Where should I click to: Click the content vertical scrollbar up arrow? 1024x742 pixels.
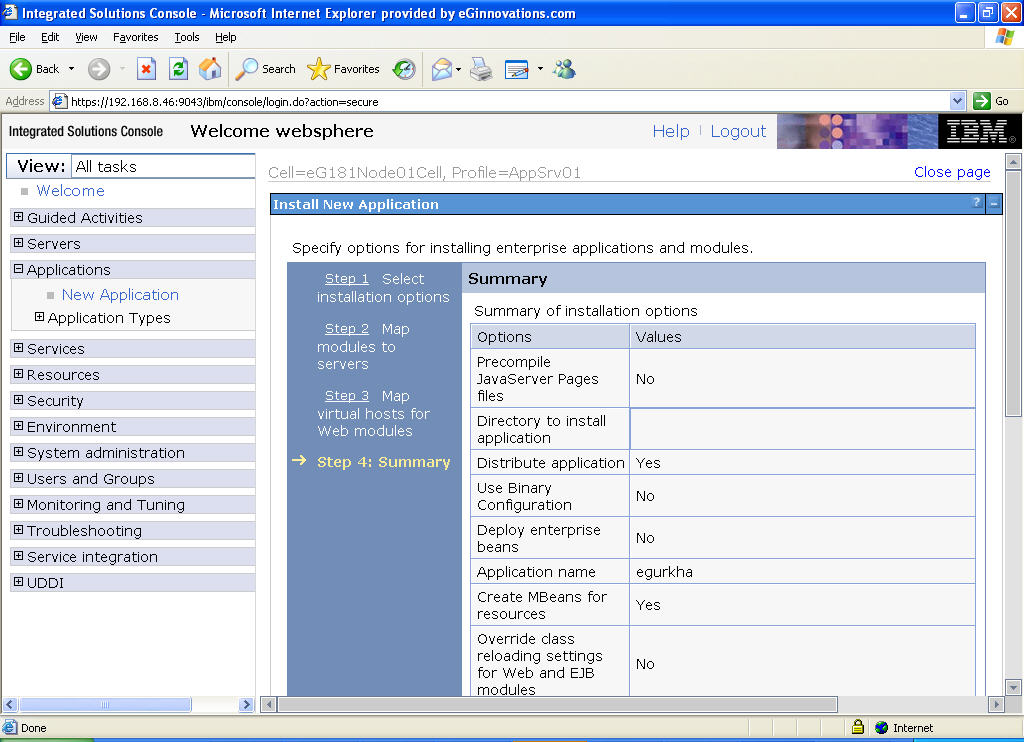coord(1013,161)
